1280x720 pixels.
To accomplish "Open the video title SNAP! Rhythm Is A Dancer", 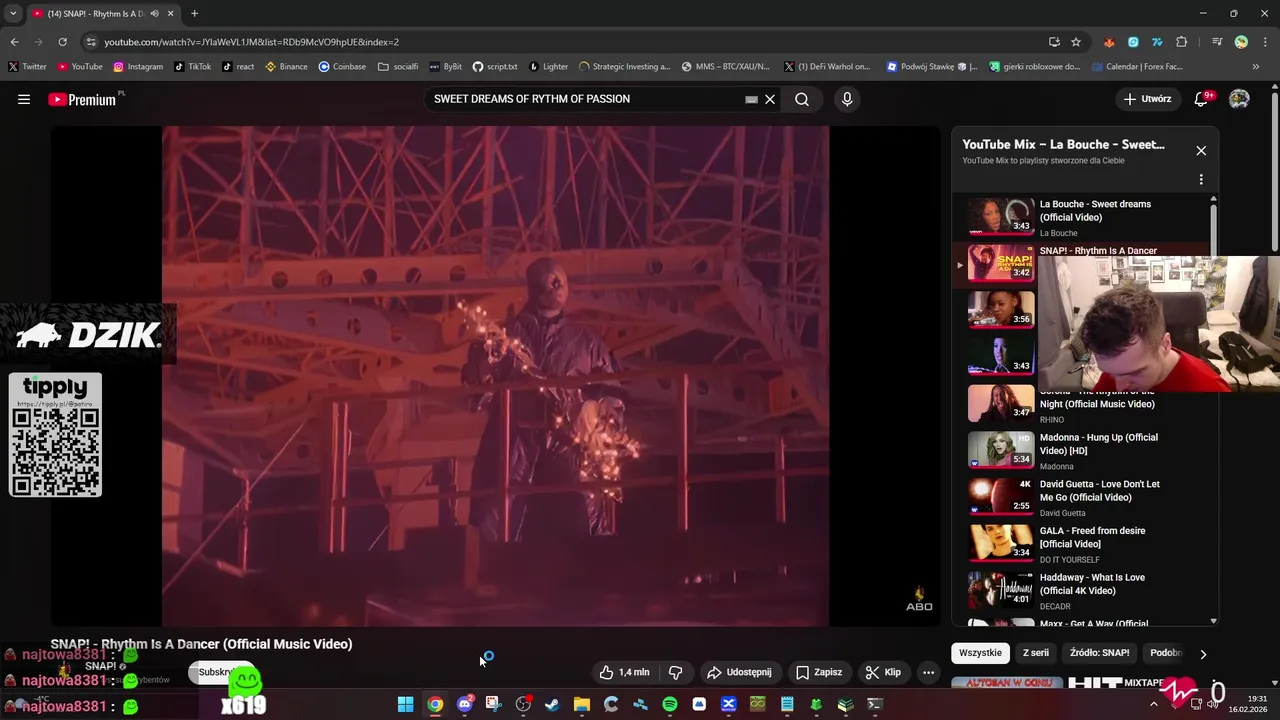I will pyautogui.click(x=201, y=644).
